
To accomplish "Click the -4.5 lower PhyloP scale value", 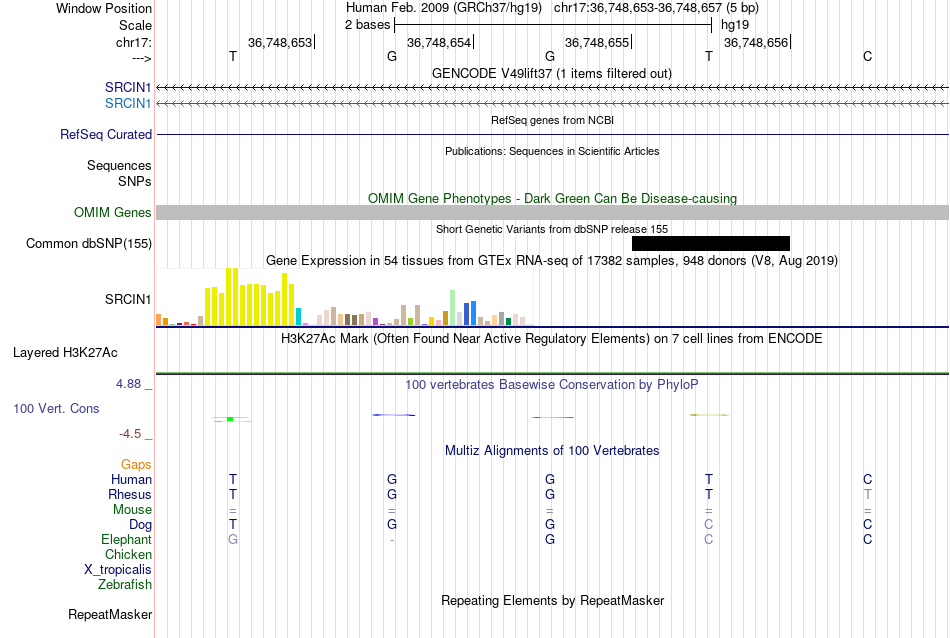I will [130, 434].
